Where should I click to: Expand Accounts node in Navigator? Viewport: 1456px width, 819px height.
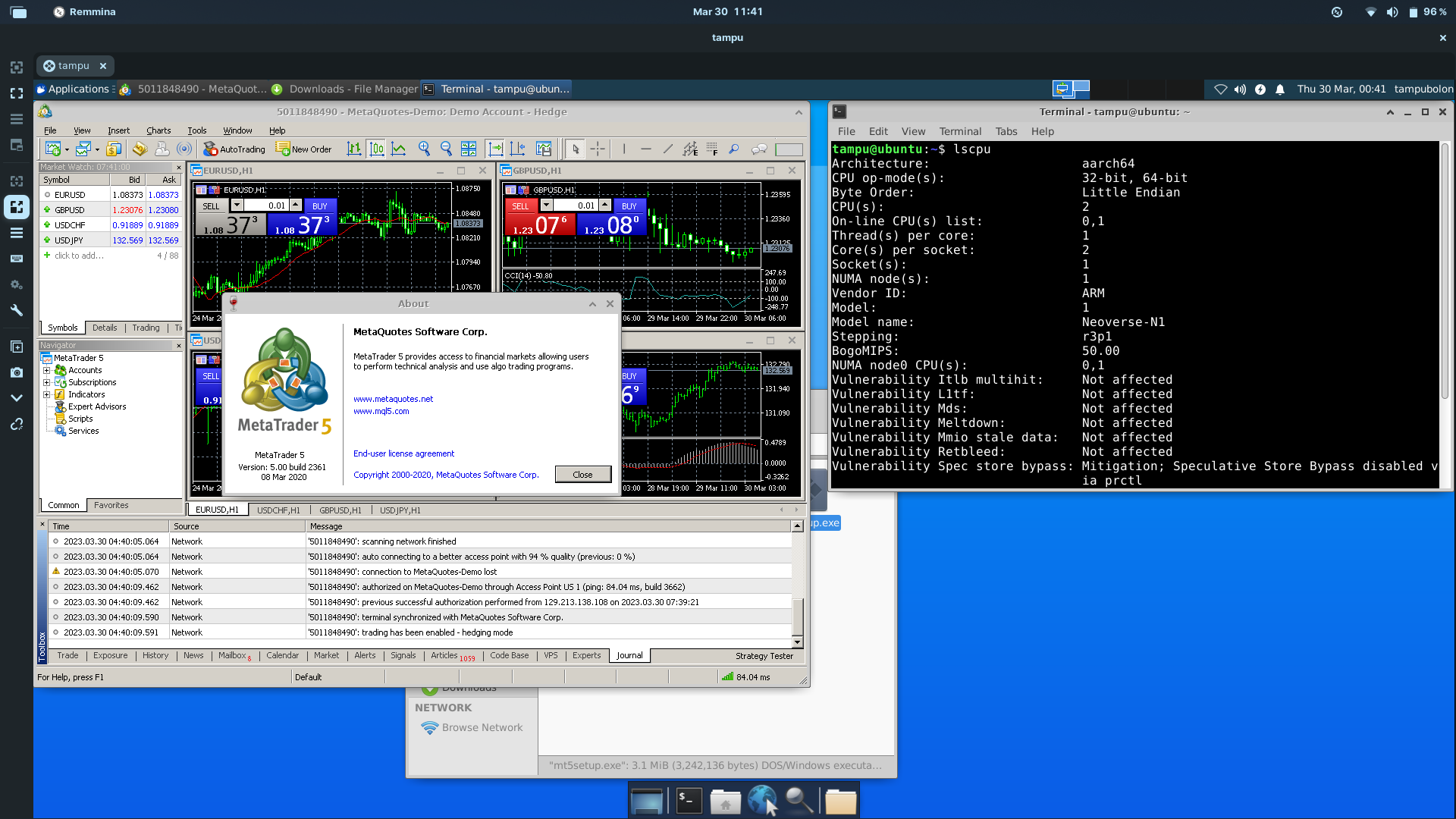46,370
